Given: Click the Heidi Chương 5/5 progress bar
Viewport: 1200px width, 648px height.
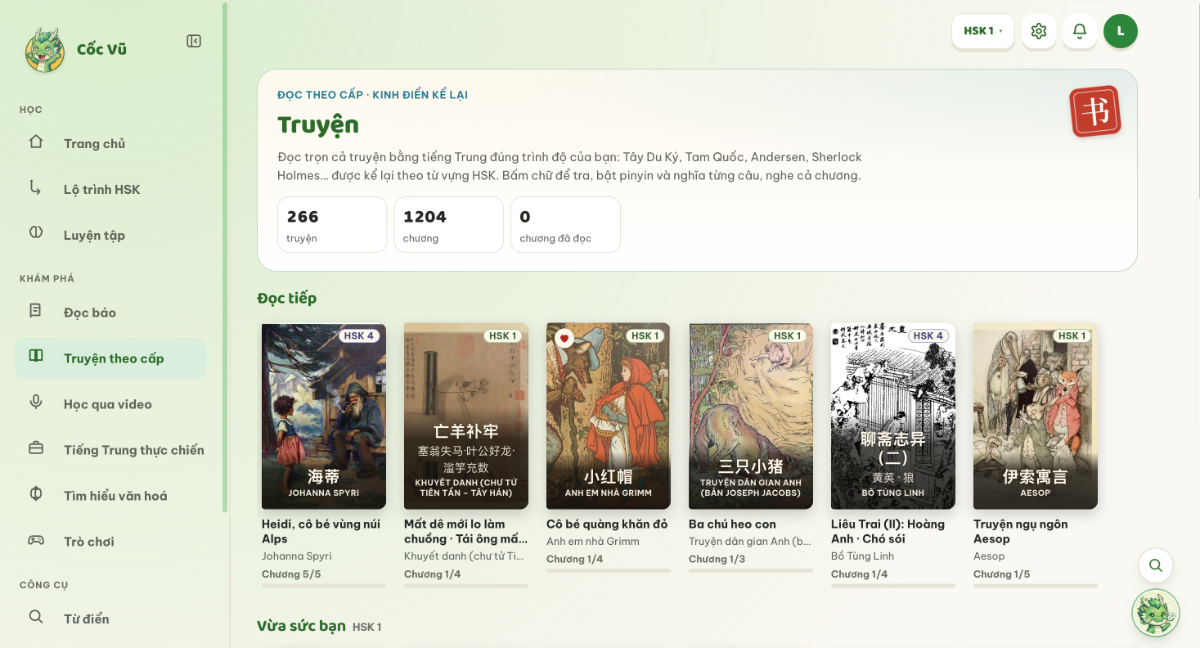Looking at the screenshot, I should pyautogui.click(x=324, y=585).
